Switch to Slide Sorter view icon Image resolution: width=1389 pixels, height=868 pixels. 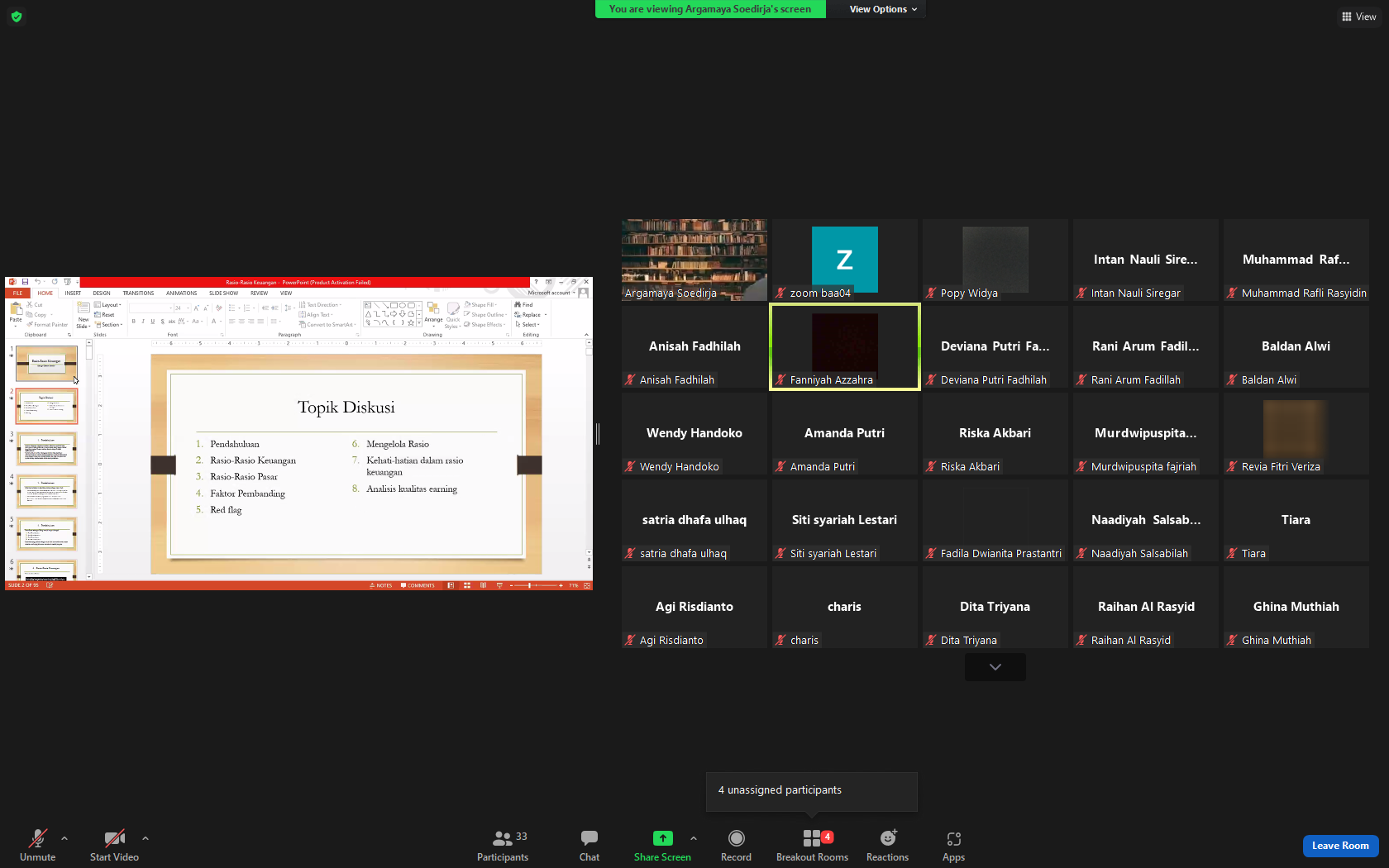point(467,585)
